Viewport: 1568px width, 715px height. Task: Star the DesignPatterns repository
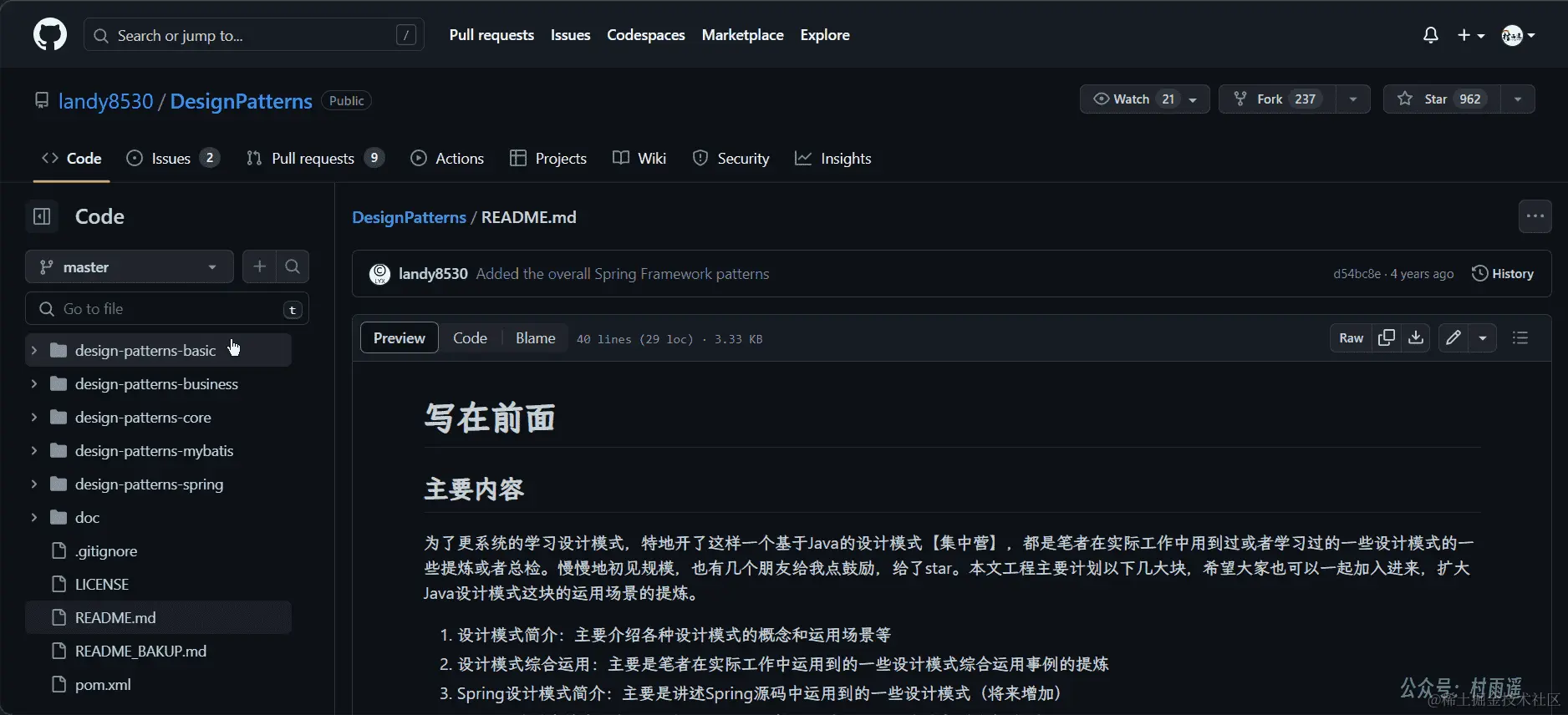1442,99
